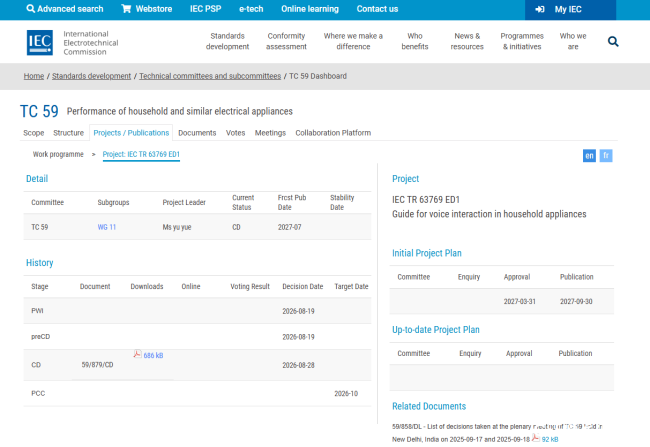Screen dimensions: 650x447
Task: Click the My IEC login arrow icon
Action: point(540,9)
